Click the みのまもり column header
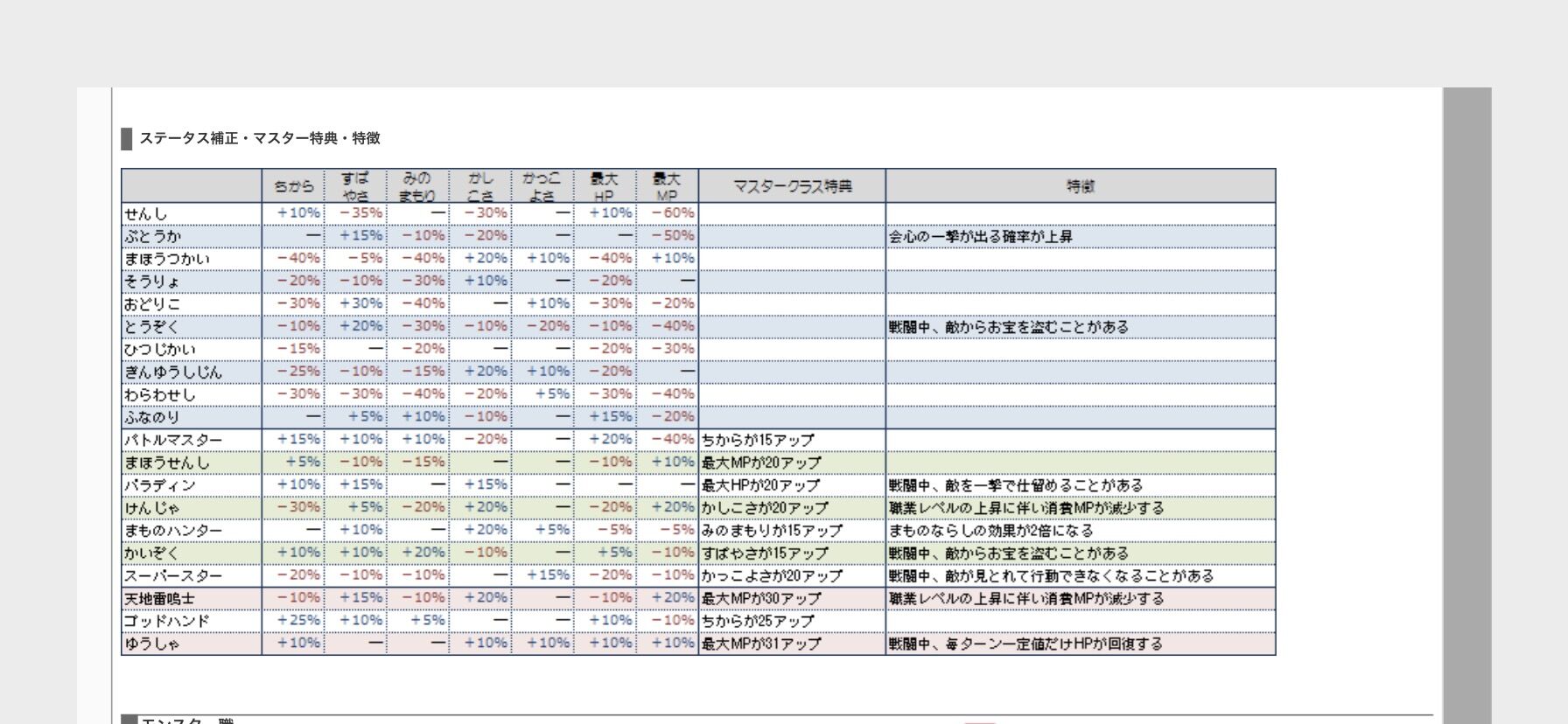 [417, 186]
